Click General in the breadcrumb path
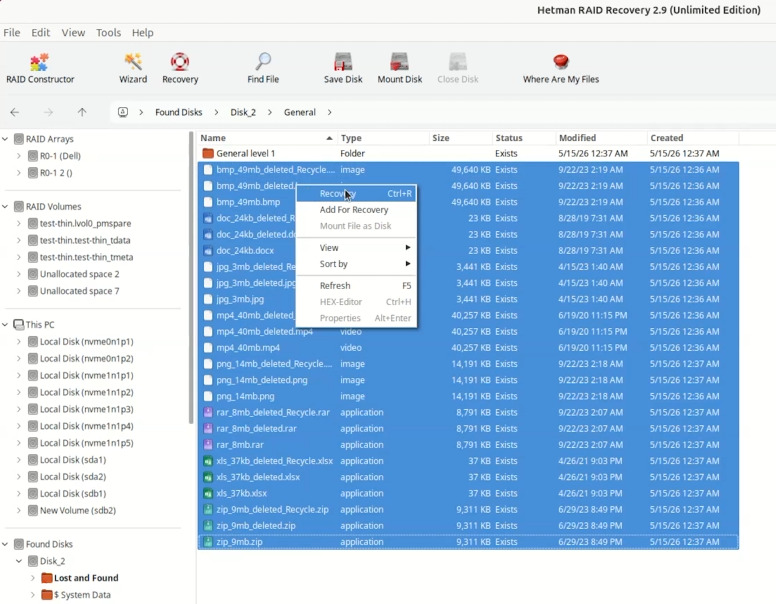Viewport: 776px width, 604px height. click(x=299, y=112)
